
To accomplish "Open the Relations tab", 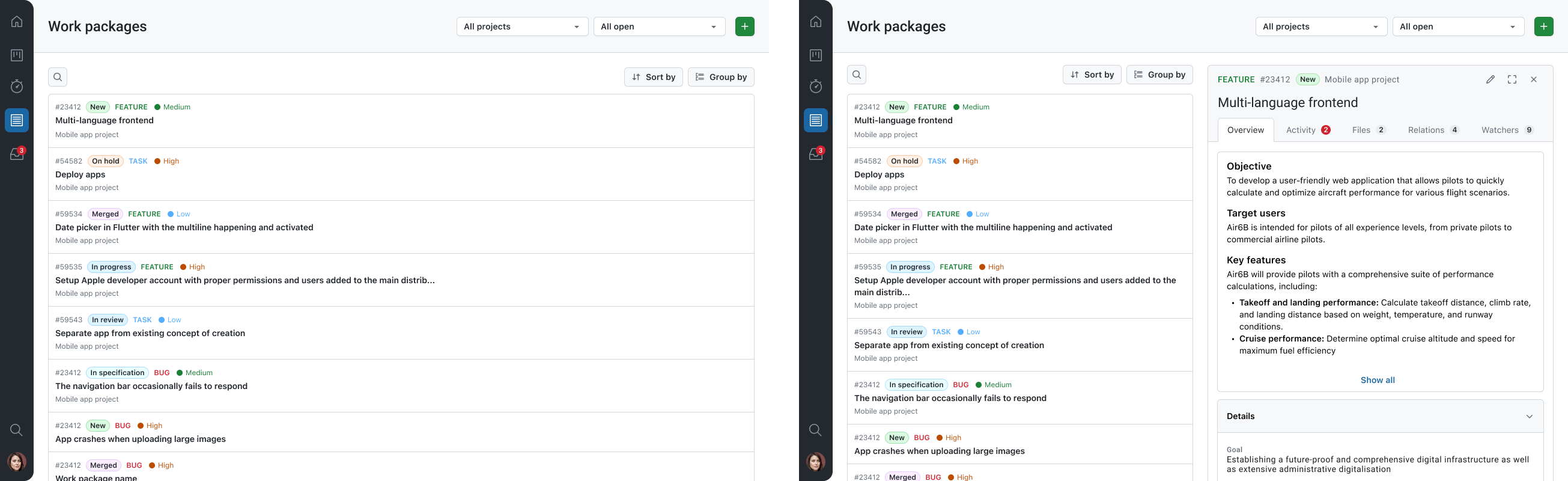I will (x=1433, y=130).
